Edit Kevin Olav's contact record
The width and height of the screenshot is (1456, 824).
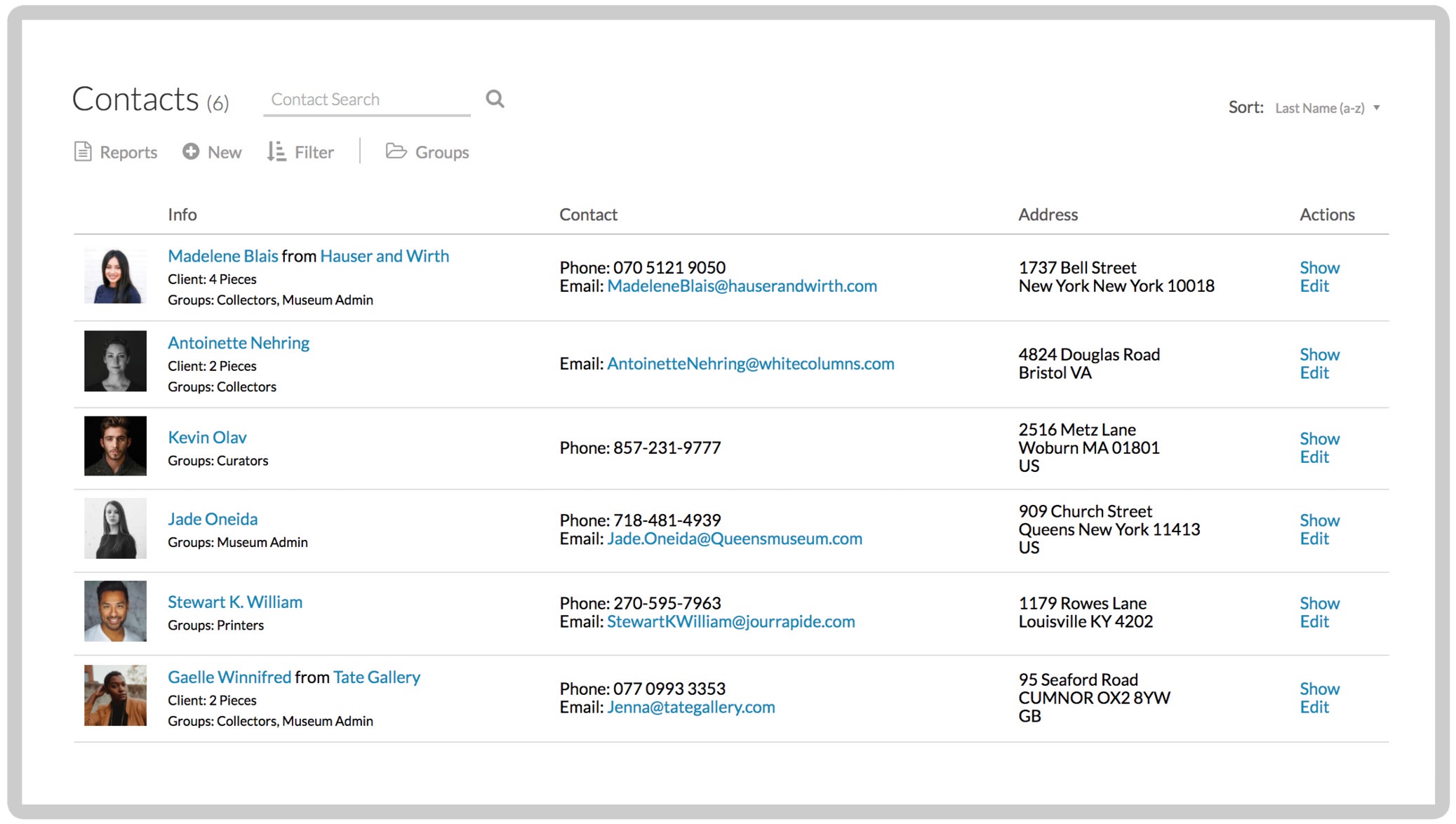click(1314, 457)
